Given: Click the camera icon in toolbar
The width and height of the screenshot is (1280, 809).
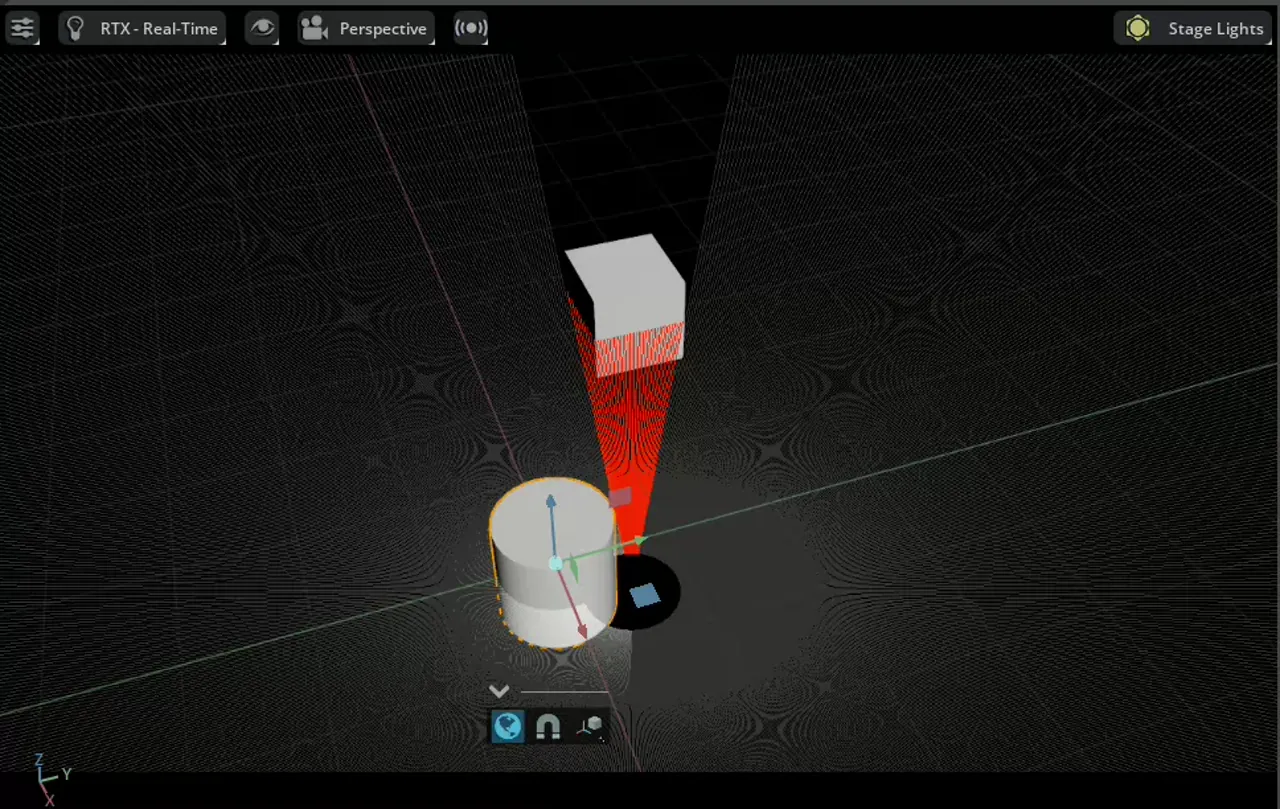Looking at the screenshot, I should tap(315, 28).
